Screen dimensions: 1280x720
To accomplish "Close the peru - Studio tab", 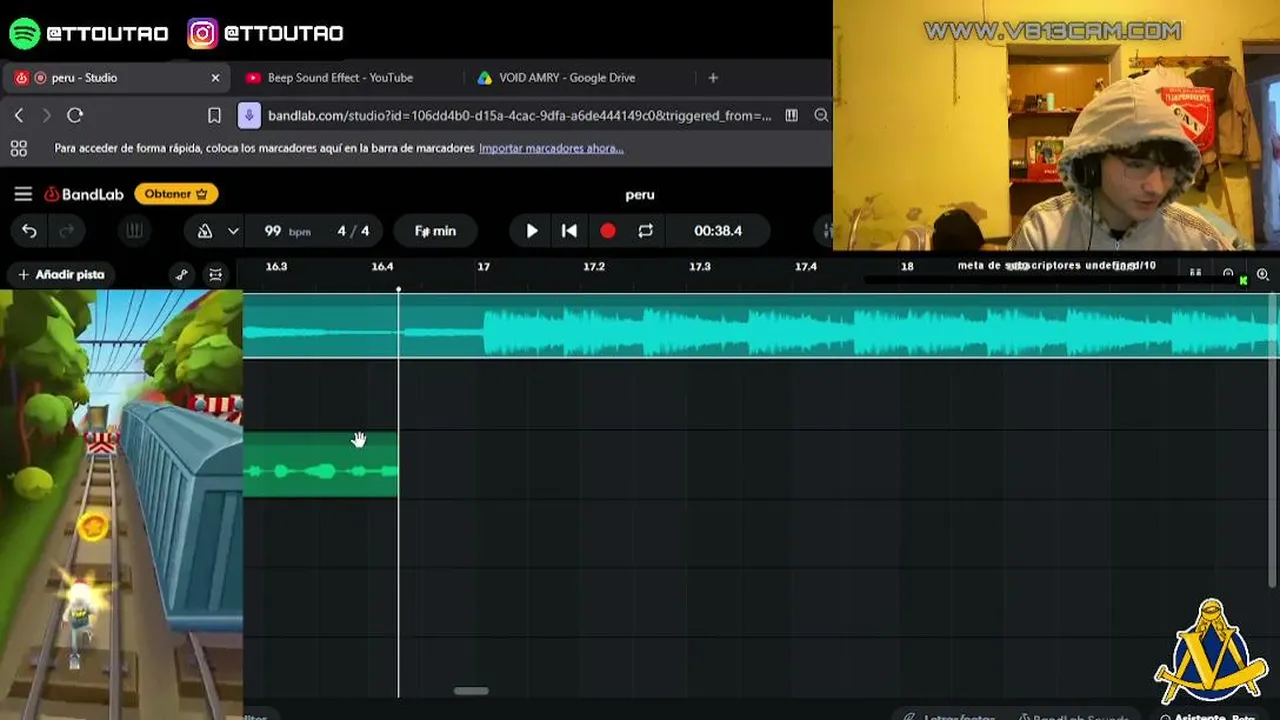I will pyautogui.click(x=215, y=78).
